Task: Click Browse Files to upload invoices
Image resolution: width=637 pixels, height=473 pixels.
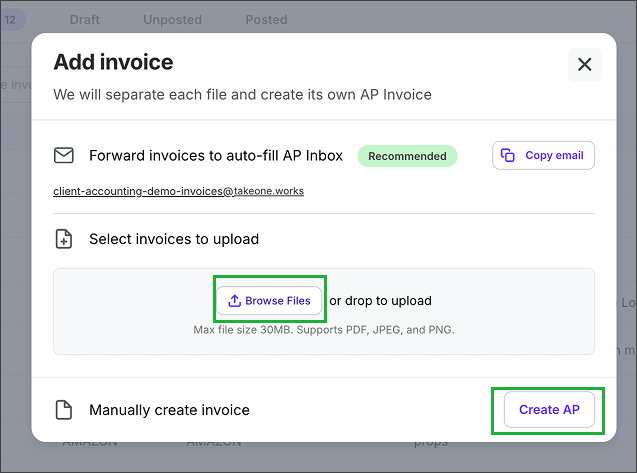Action: (x=269, y=301)
